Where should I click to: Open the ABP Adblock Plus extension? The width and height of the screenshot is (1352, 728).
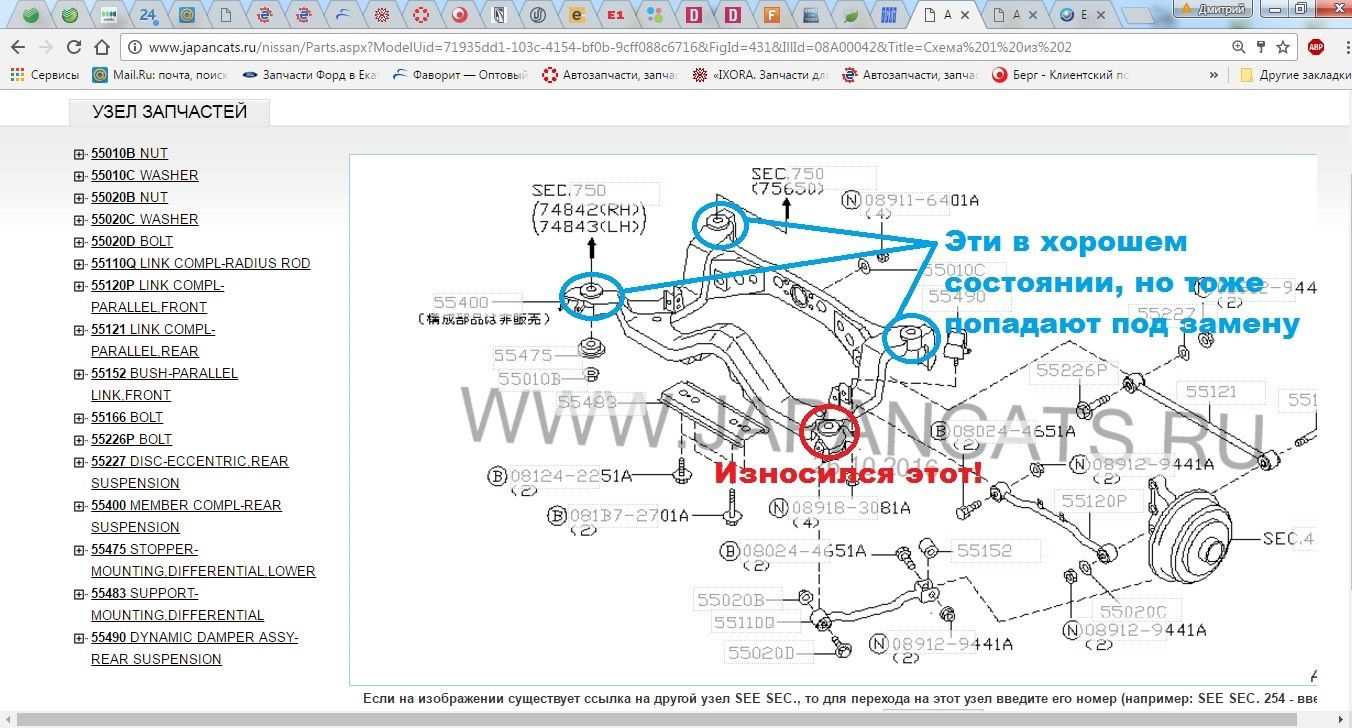click(x=1316, y=47)
